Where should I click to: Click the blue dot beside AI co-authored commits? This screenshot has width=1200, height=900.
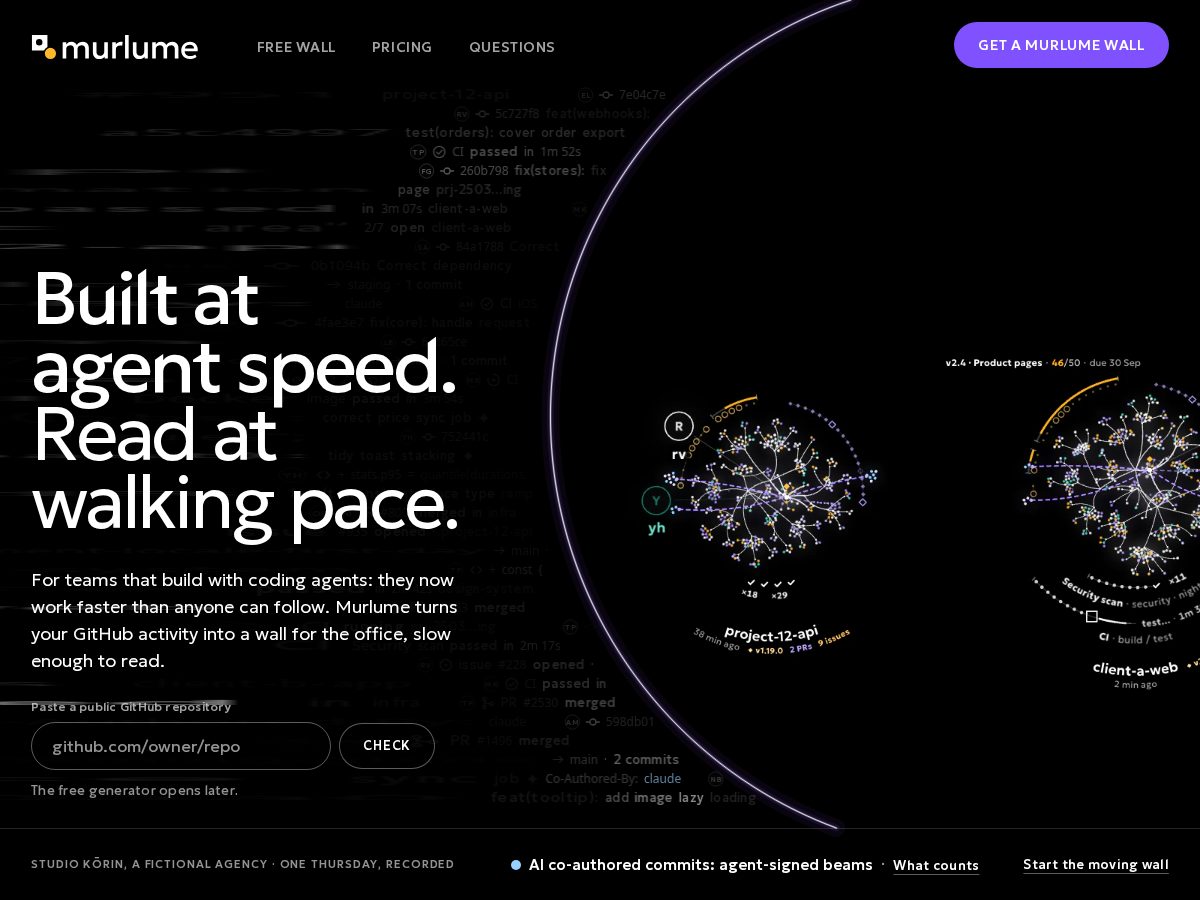(x=516, y=865)
